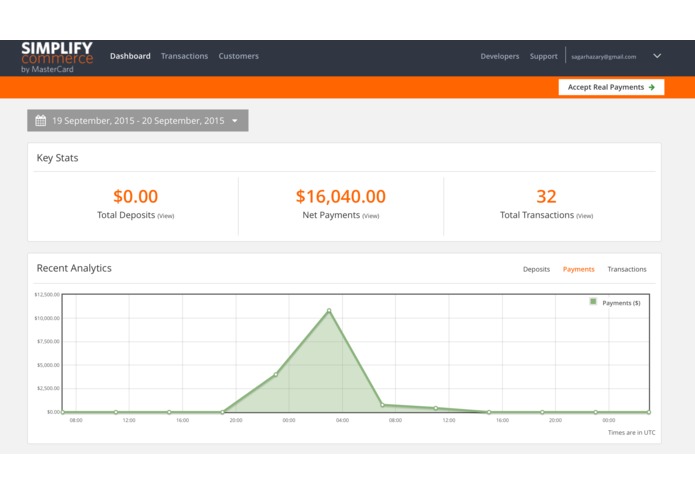
Task: Click the Simplify Commerce logo
Action: [x=57, y=57]
